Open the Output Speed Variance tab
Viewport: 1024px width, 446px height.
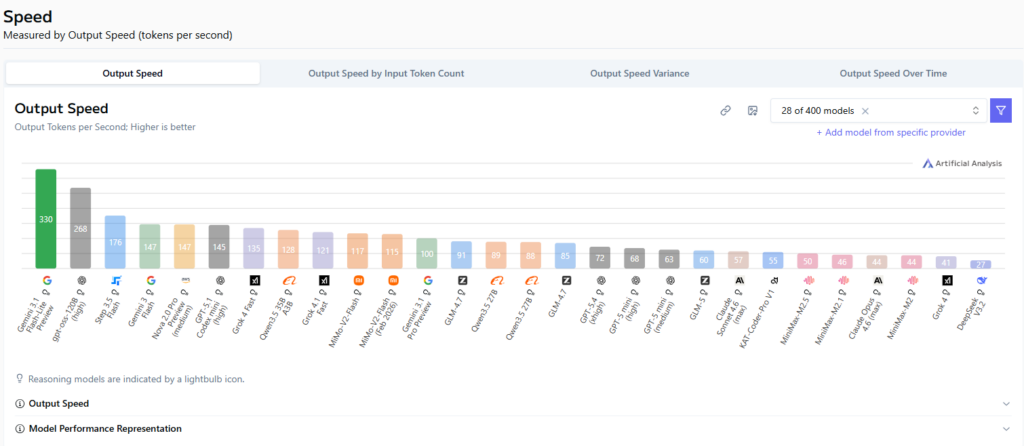tap(637, 73)
